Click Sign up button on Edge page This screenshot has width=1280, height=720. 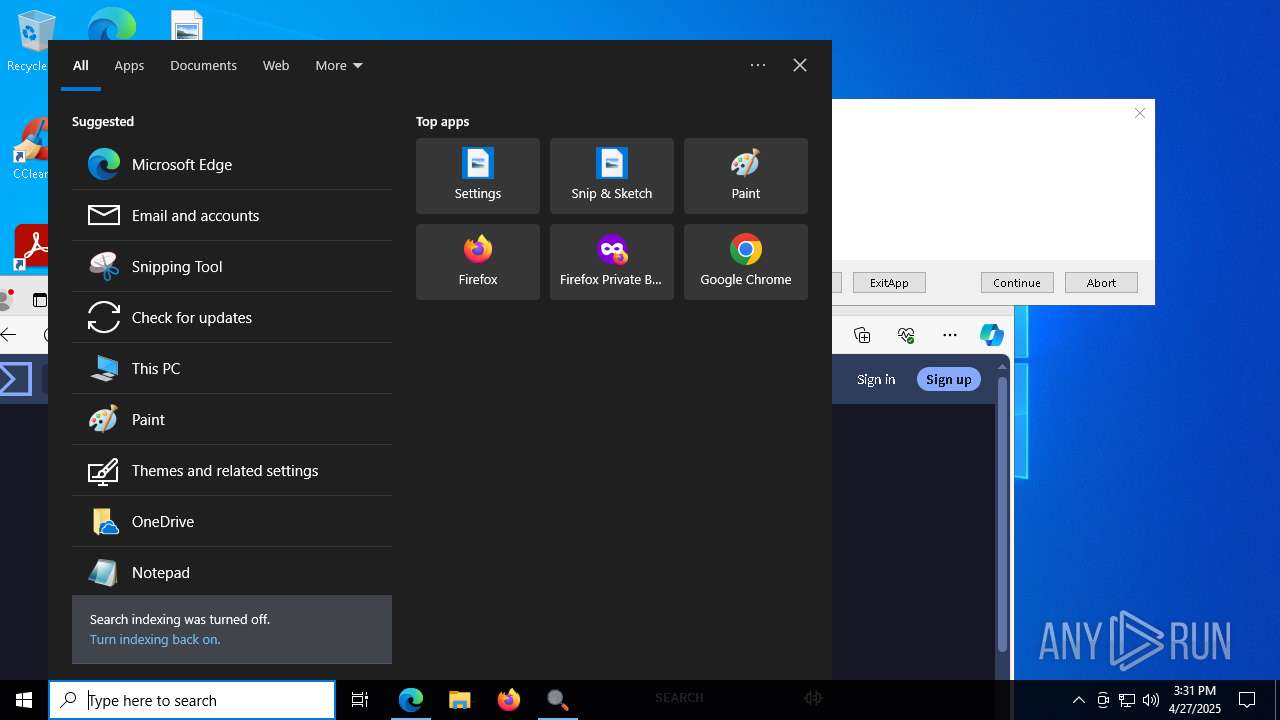click(x=948, y=379)
